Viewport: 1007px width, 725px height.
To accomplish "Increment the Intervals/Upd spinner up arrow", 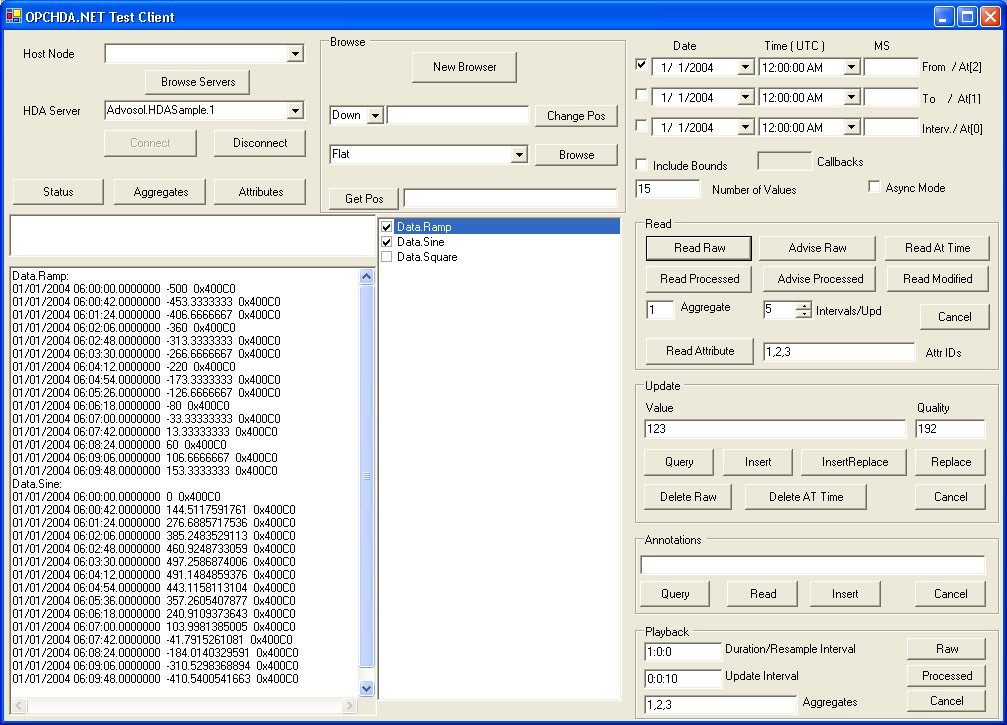I will pyautogui.click(x=803, y=306).
